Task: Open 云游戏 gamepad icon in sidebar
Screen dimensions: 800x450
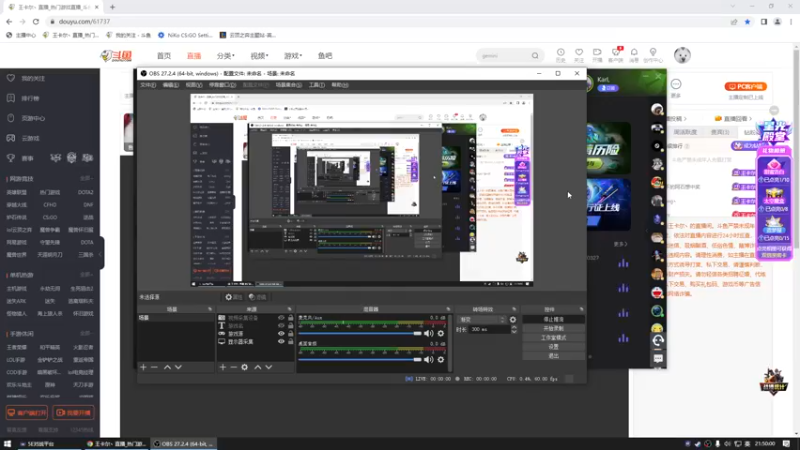Action: (11, 138)
